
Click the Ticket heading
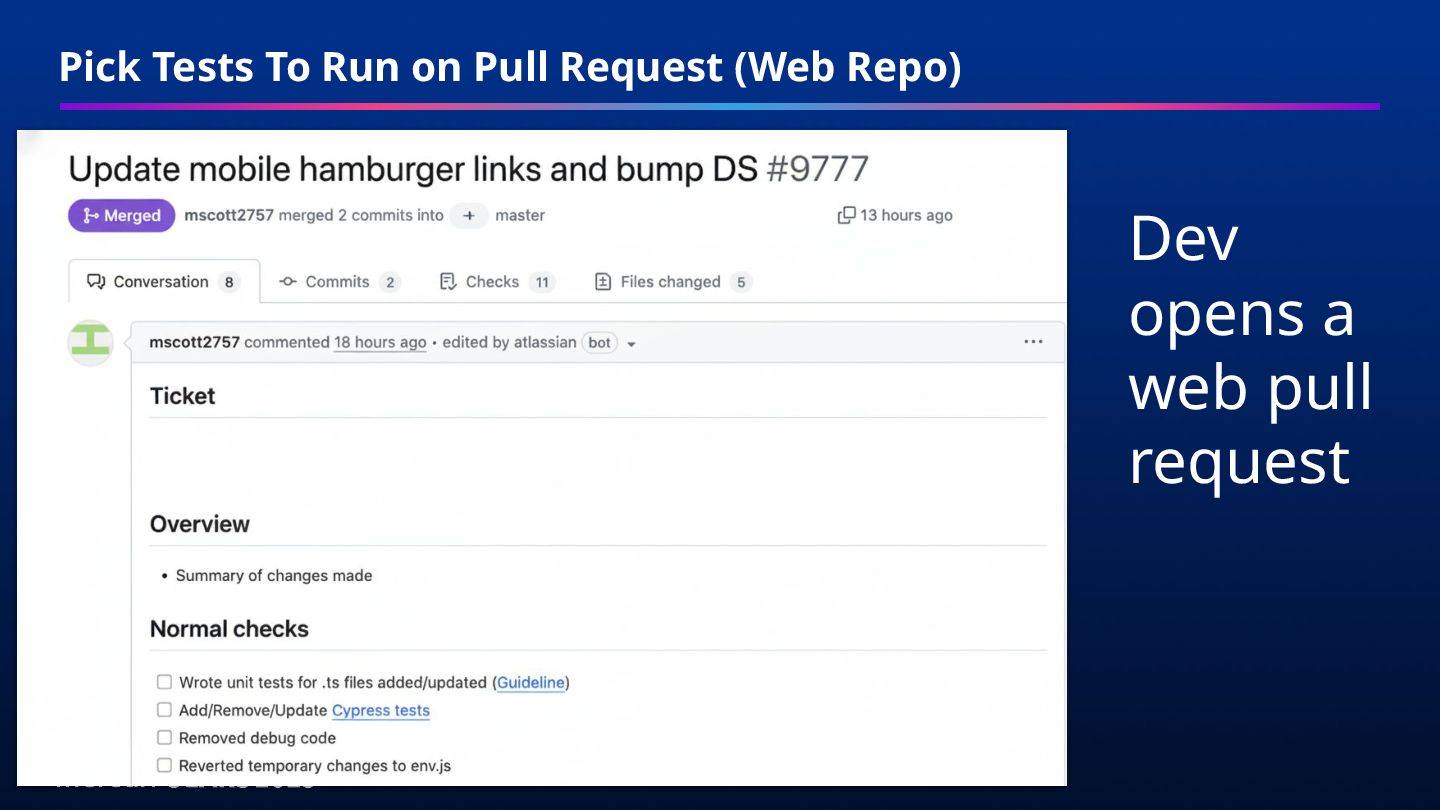pyautogui.click(x=182, y=396)
